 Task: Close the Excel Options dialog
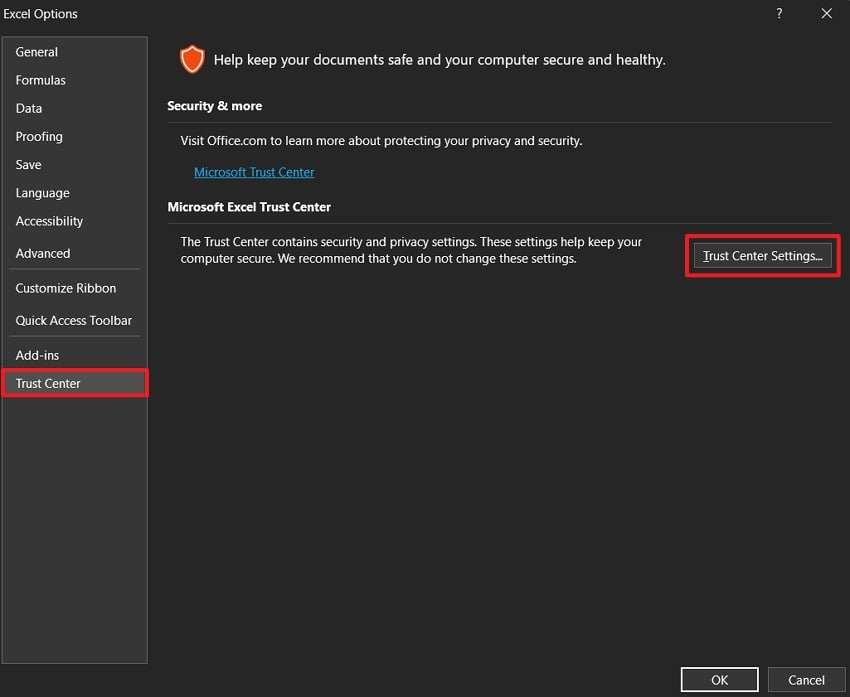point(826,14)
